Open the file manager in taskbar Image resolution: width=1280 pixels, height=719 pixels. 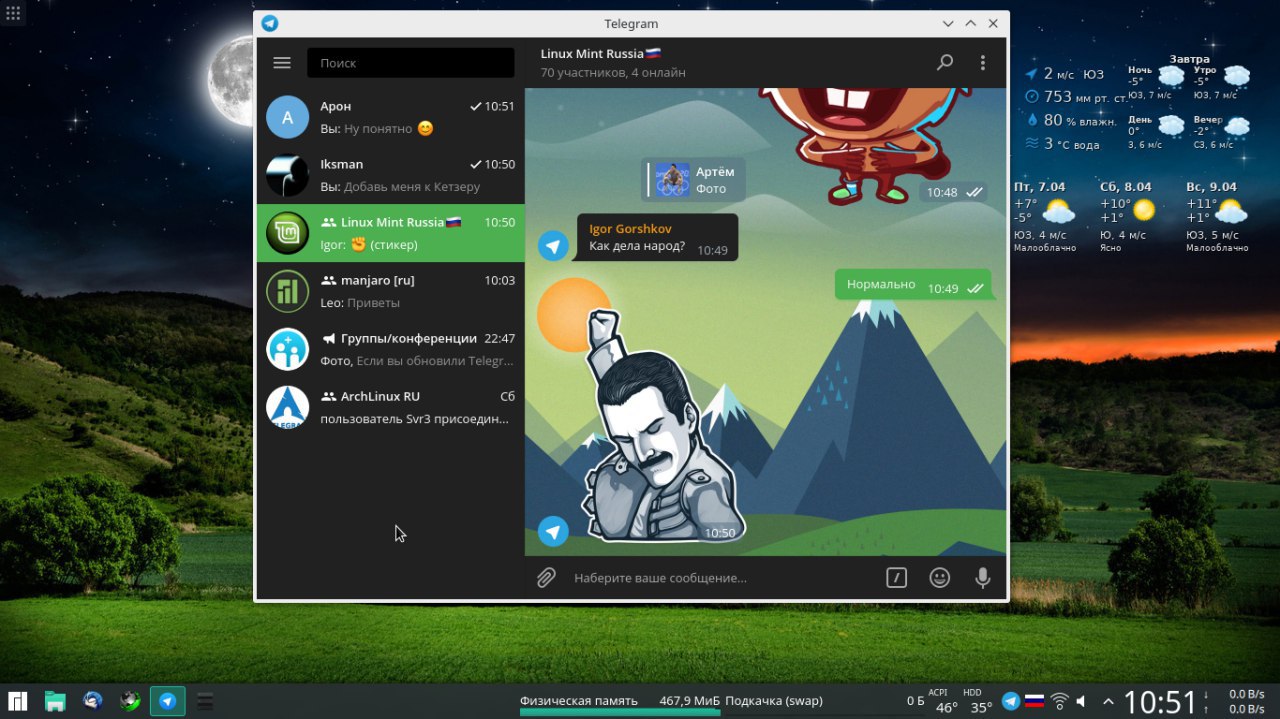55,701
